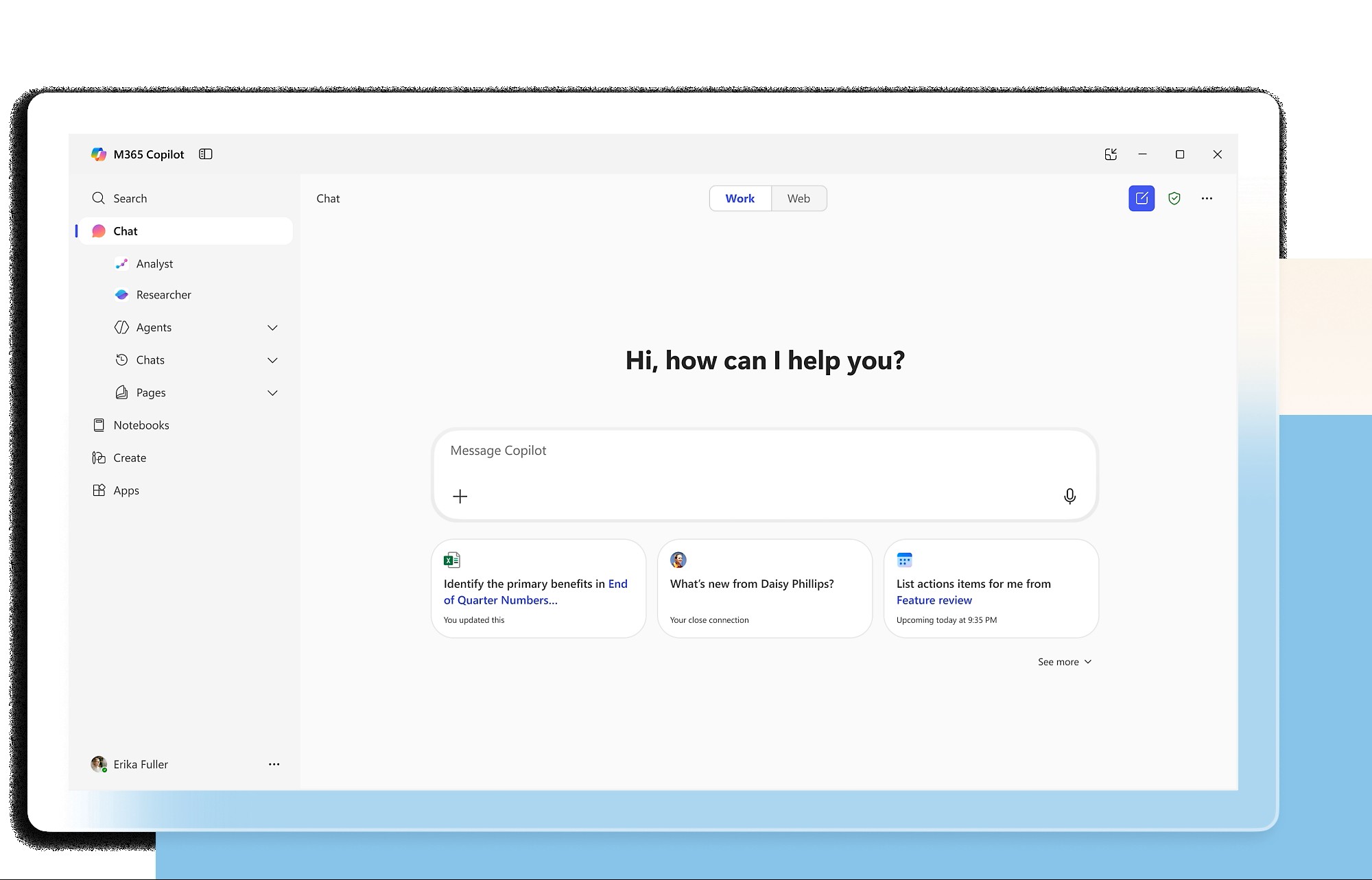
Task: Select the Feature review prompt card
Action: pos(991,588)
